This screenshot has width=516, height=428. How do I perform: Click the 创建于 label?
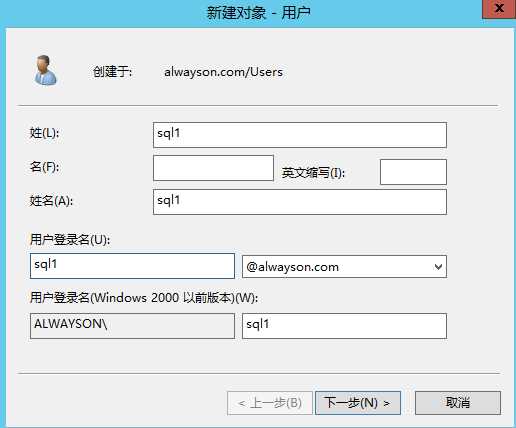[112, 72]
